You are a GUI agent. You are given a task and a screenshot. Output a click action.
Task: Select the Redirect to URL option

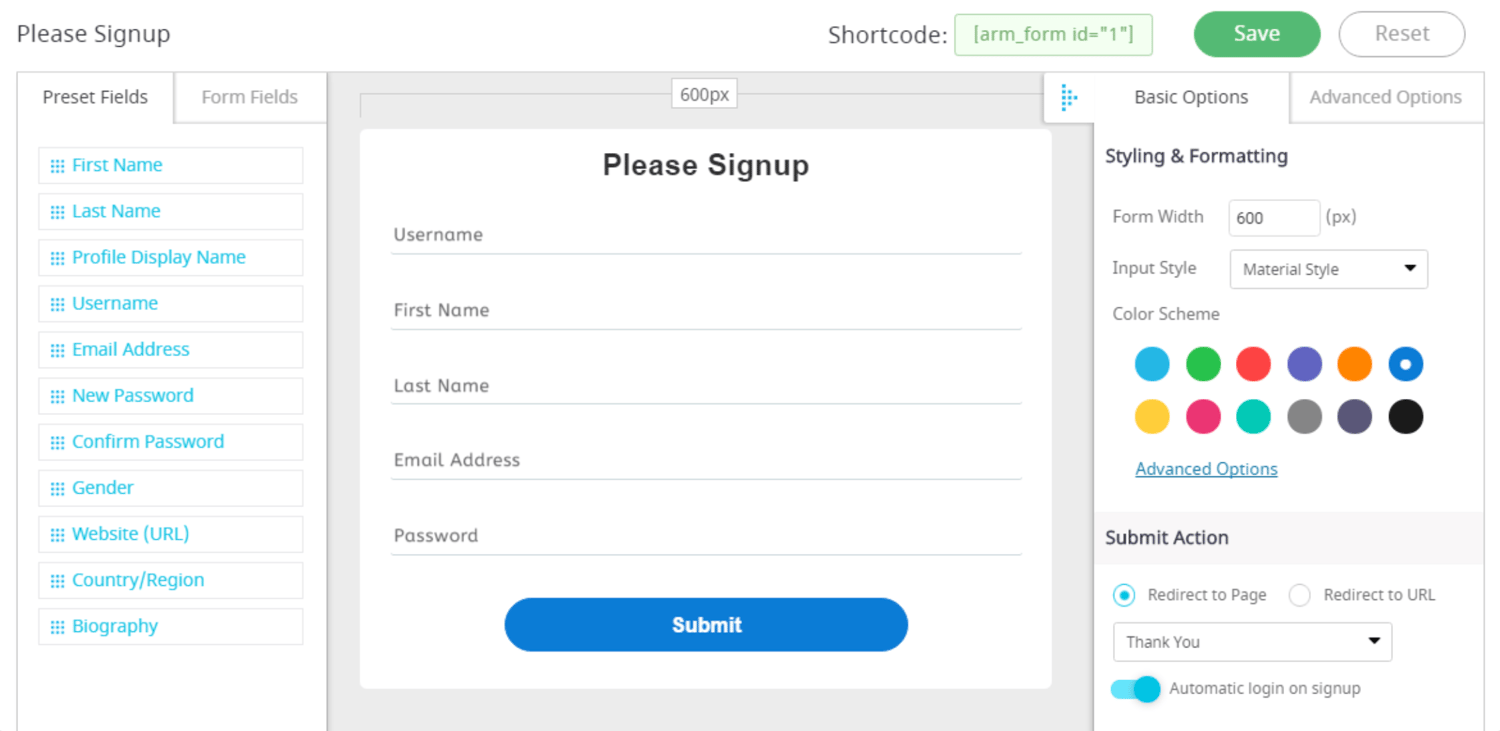pos(1299,595)
